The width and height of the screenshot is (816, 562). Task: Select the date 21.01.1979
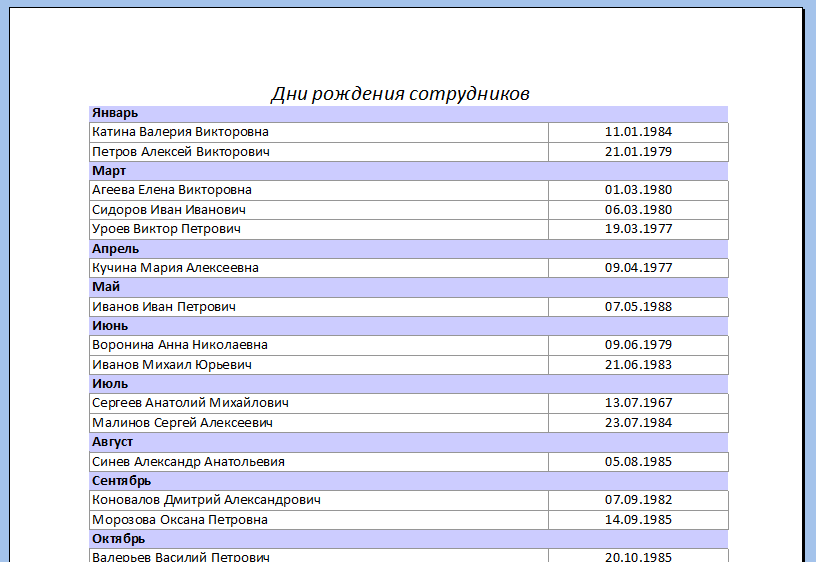pos(638,151)
